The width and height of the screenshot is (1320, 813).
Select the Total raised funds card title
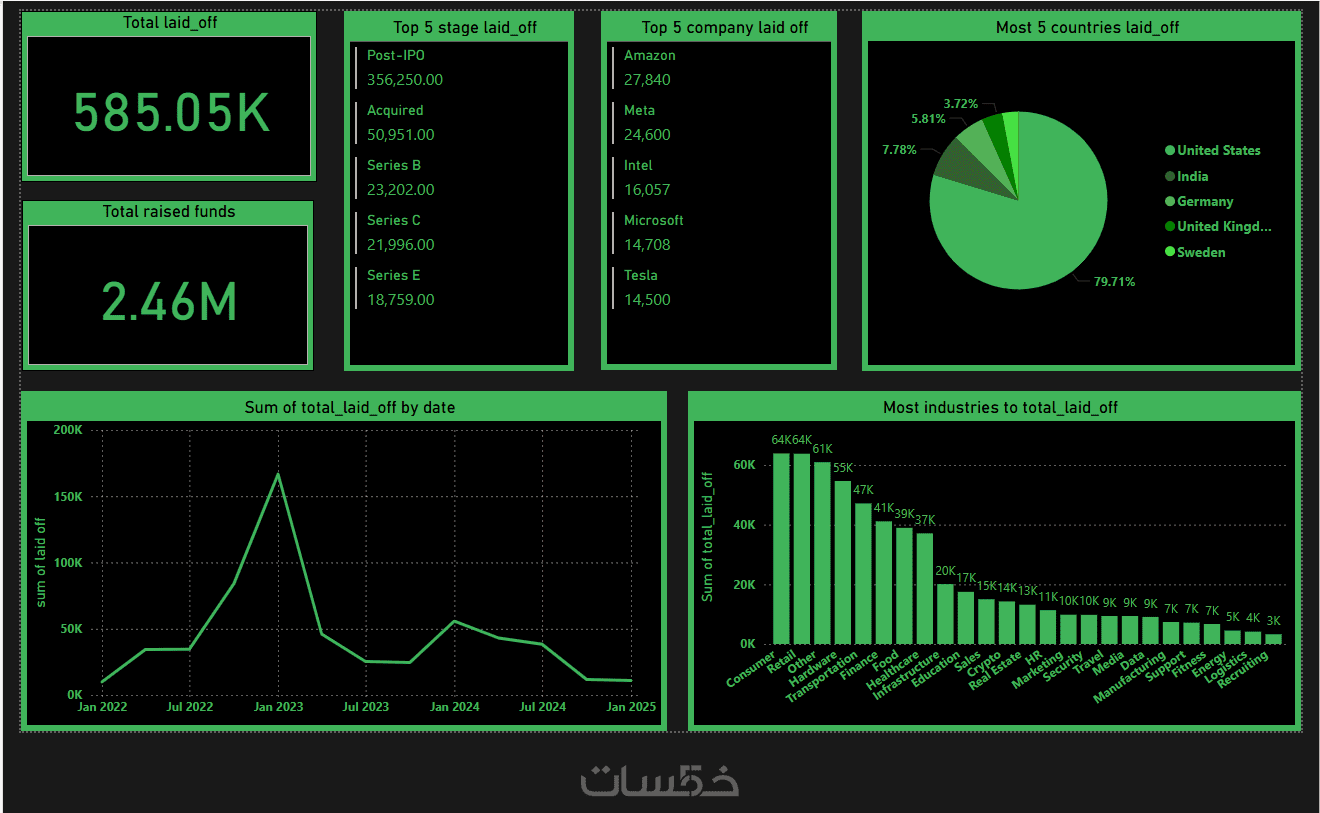[169, 212]
